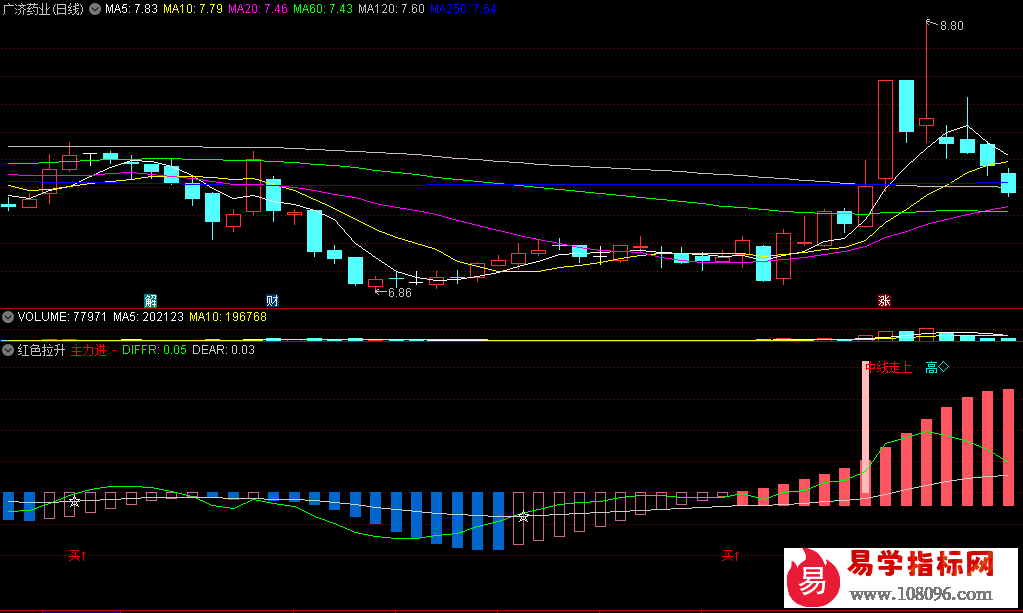Click the candle with the 8.80 upper shadow

926,82
